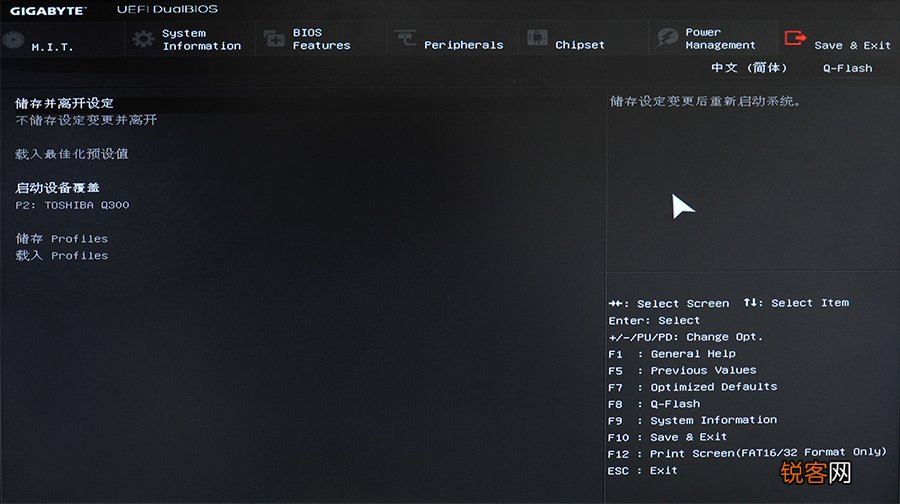Click the System Information gear icon

point(143,39)
